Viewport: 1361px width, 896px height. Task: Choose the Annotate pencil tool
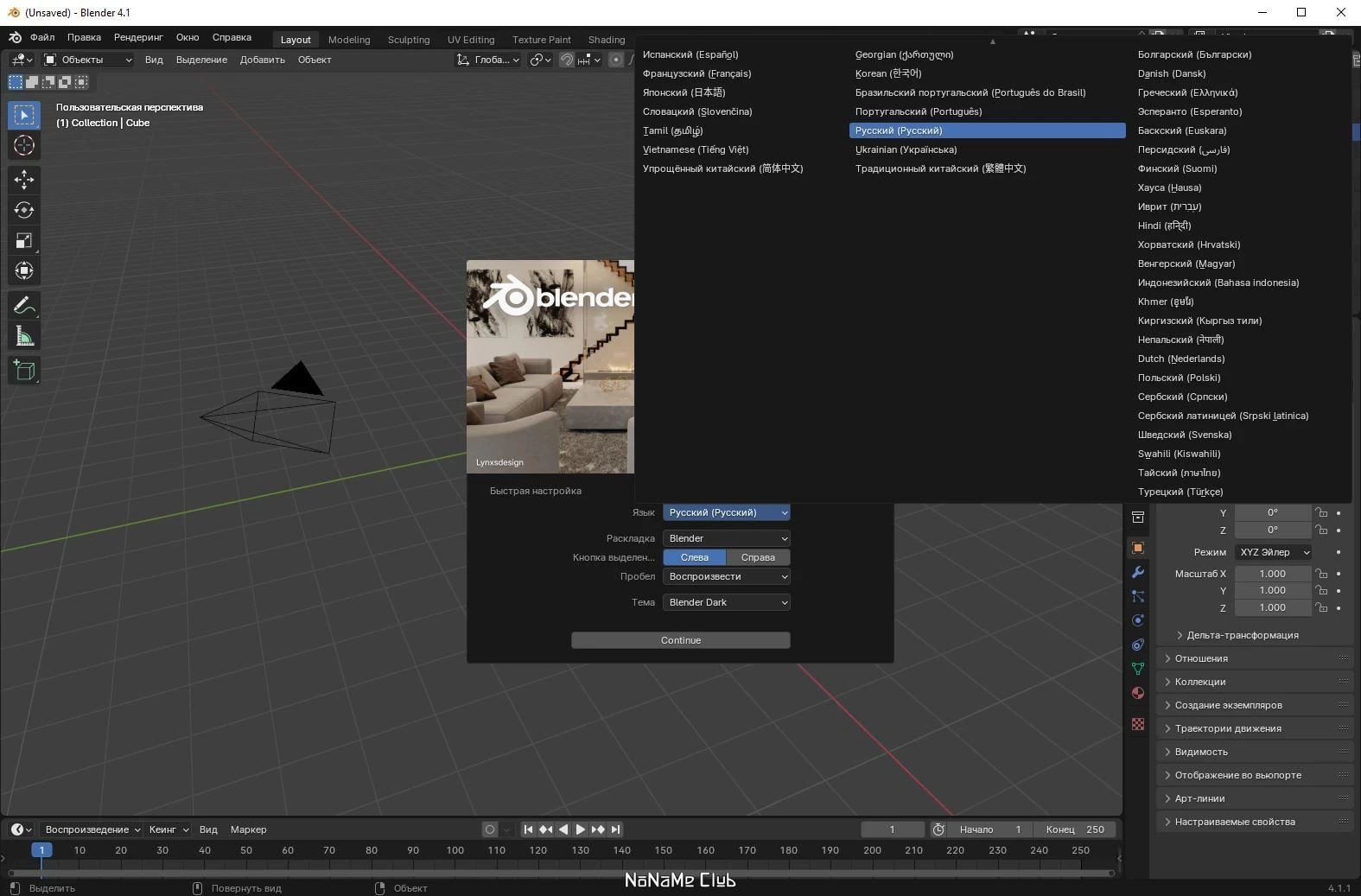[24, 306]
